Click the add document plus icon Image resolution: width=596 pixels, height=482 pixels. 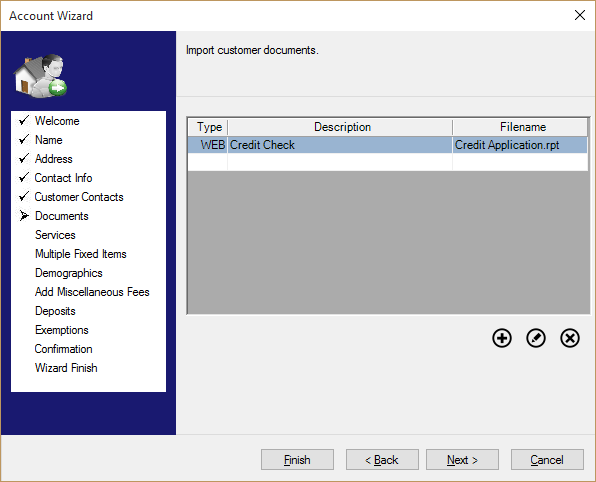[502, 338]
